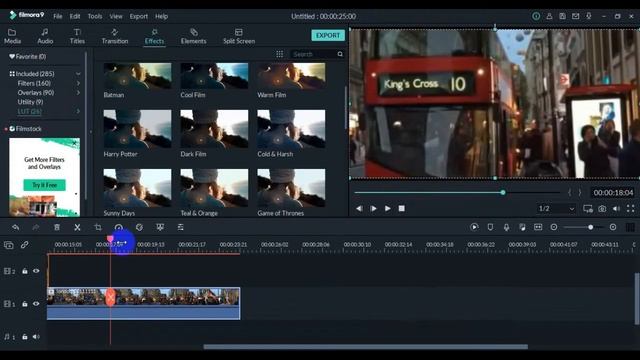640x360 pixels.
Task: Click the Crop tool icon
Action: 98,227
